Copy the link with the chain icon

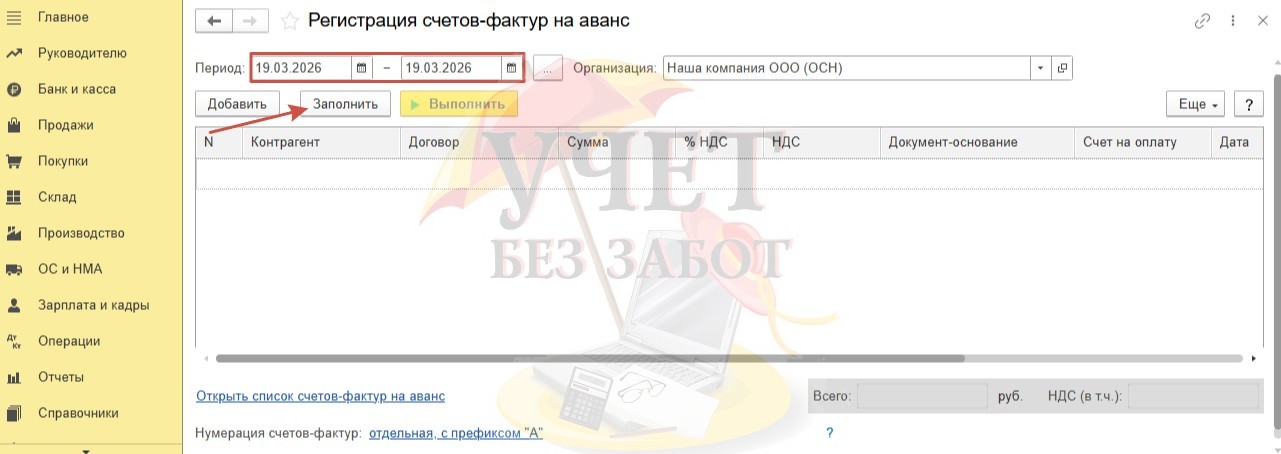click(x=1202, y=21)
